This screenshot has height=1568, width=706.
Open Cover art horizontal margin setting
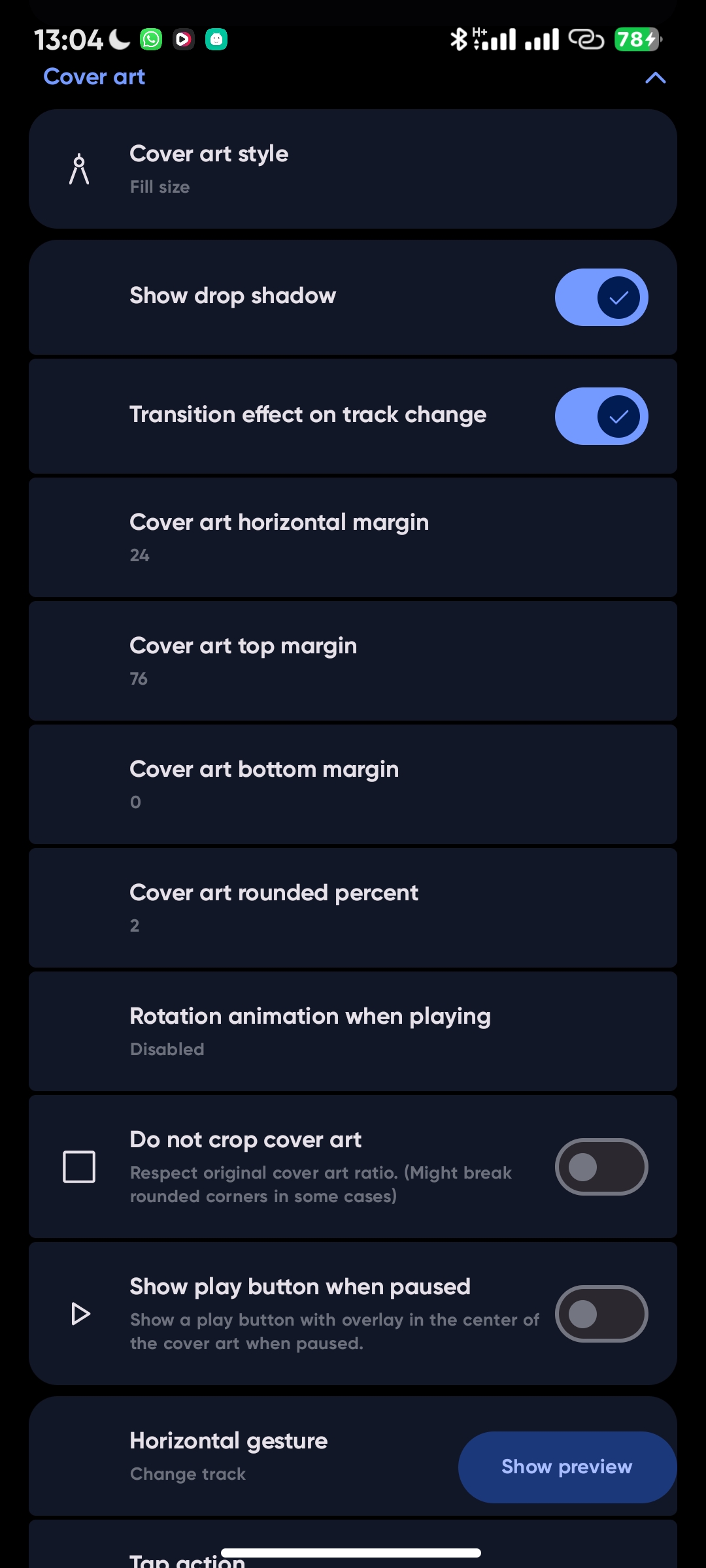tap(353, 537)
